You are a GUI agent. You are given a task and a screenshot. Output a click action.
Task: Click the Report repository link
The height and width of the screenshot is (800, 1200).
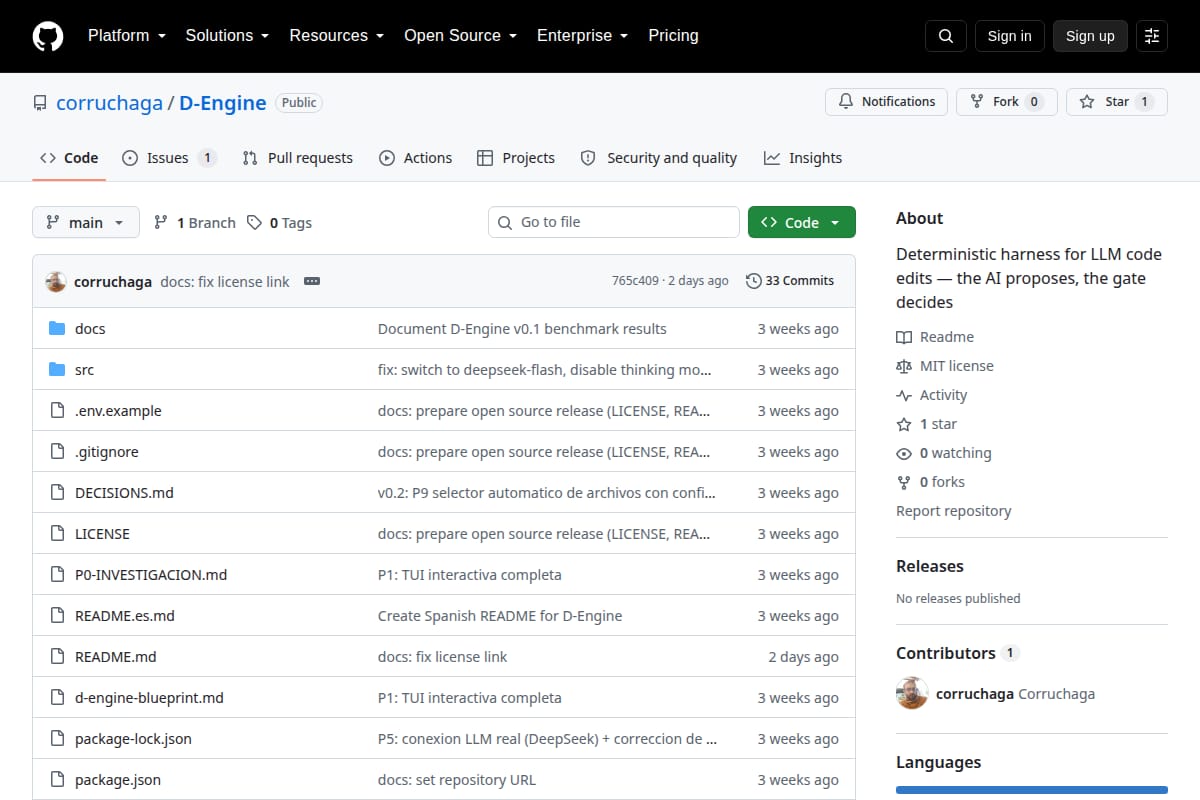coord(954,511)
